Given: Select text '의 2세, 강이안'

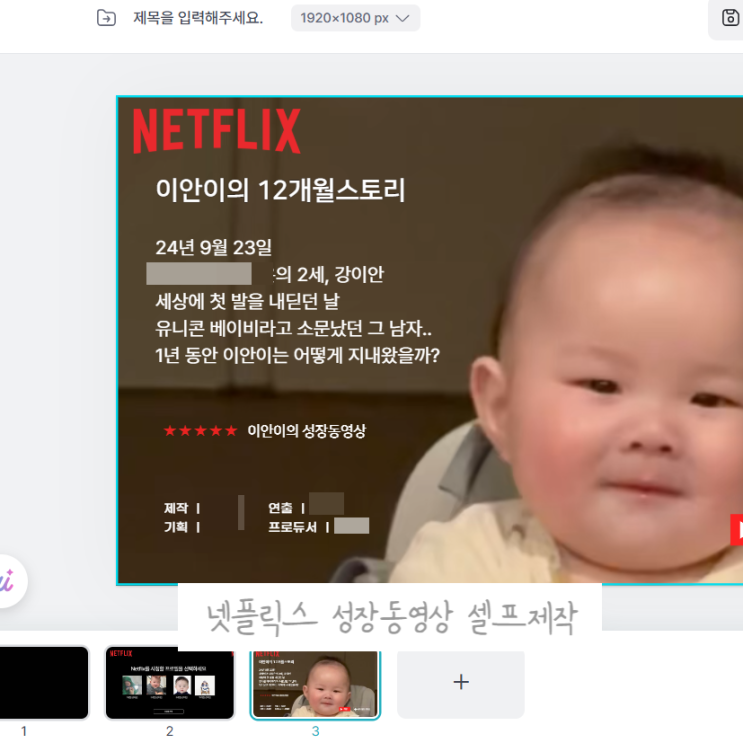Looking at the screenshot, I should tap(329, 274).
